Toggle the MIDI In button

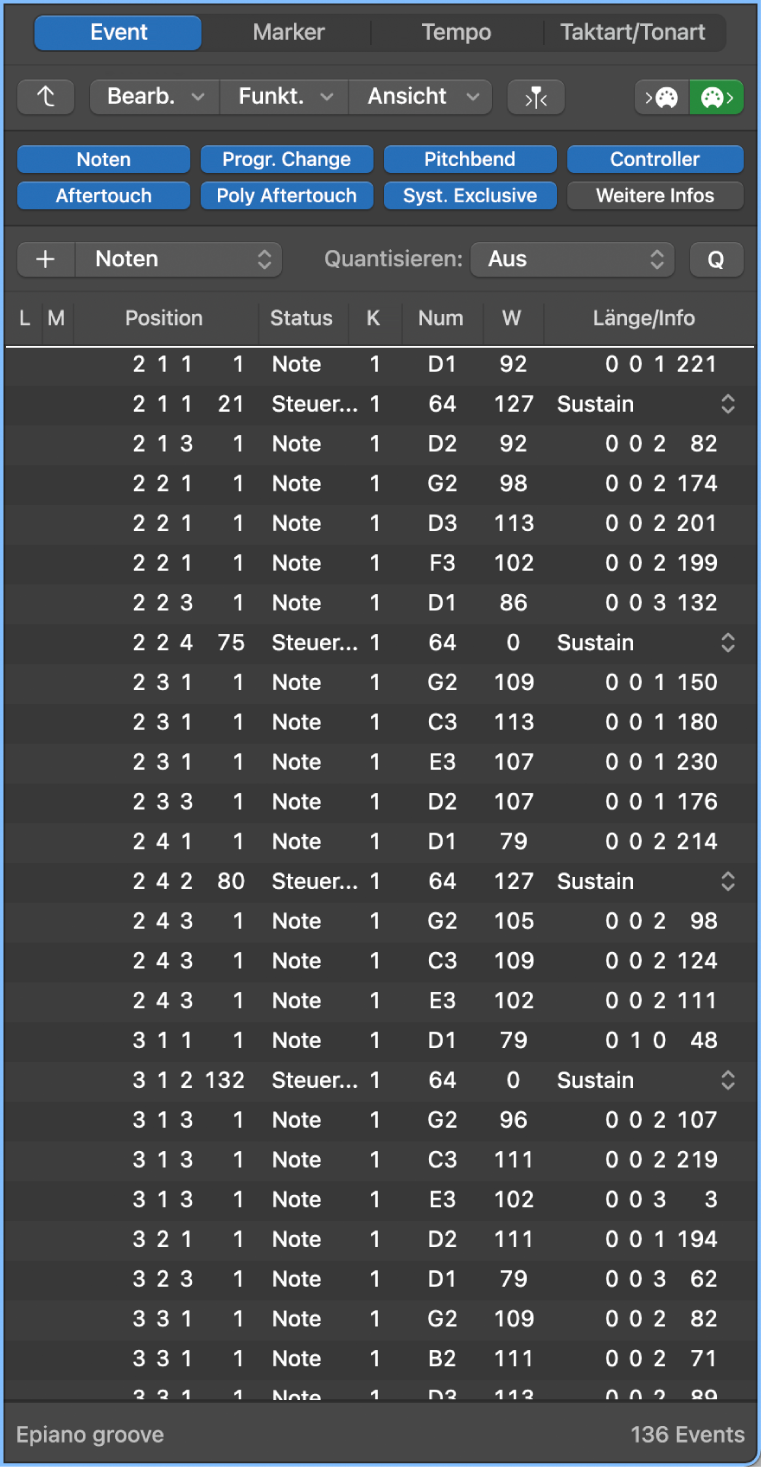[x=662, y=97]
